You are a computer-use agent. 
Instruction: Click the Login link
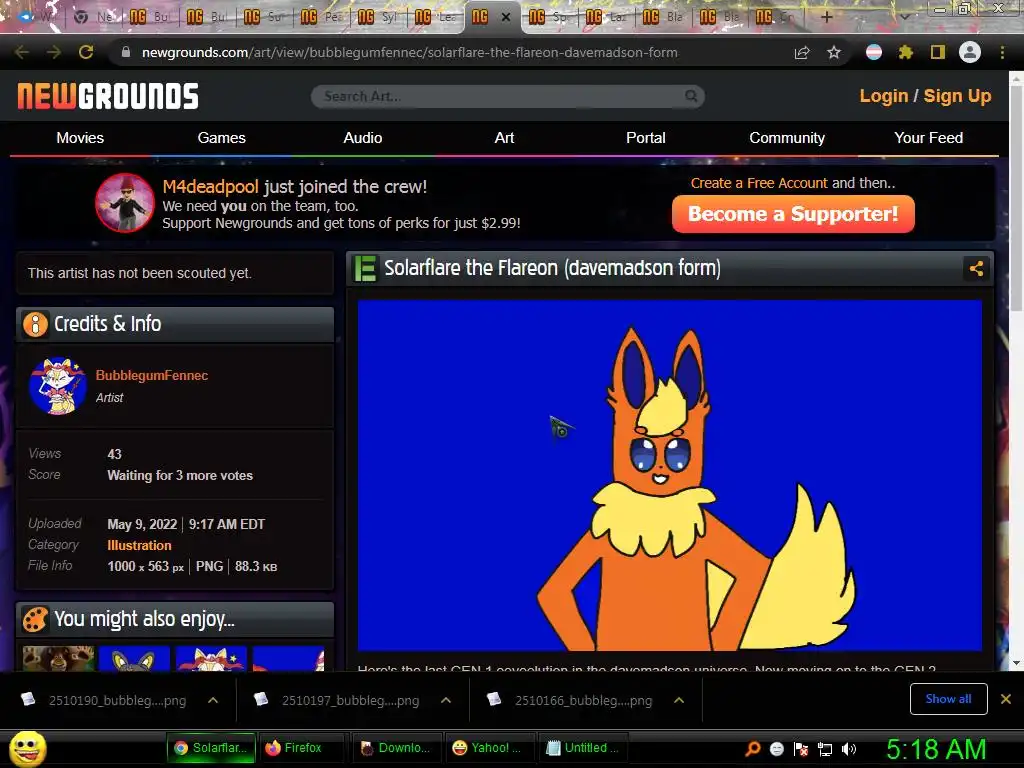pos(884,96)
